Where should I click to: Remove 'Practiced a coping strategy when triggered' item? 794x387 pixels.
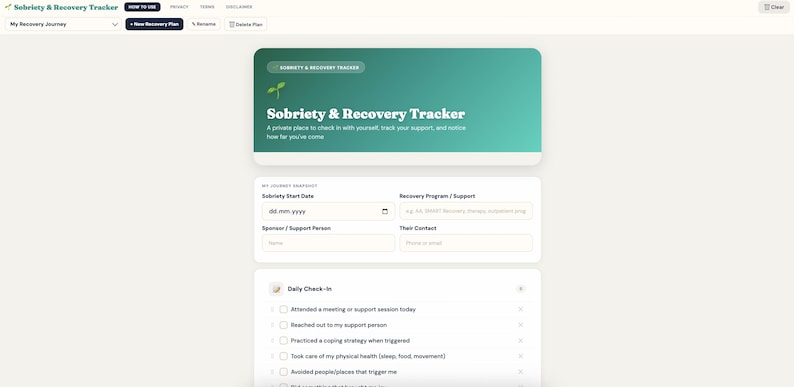521,341
